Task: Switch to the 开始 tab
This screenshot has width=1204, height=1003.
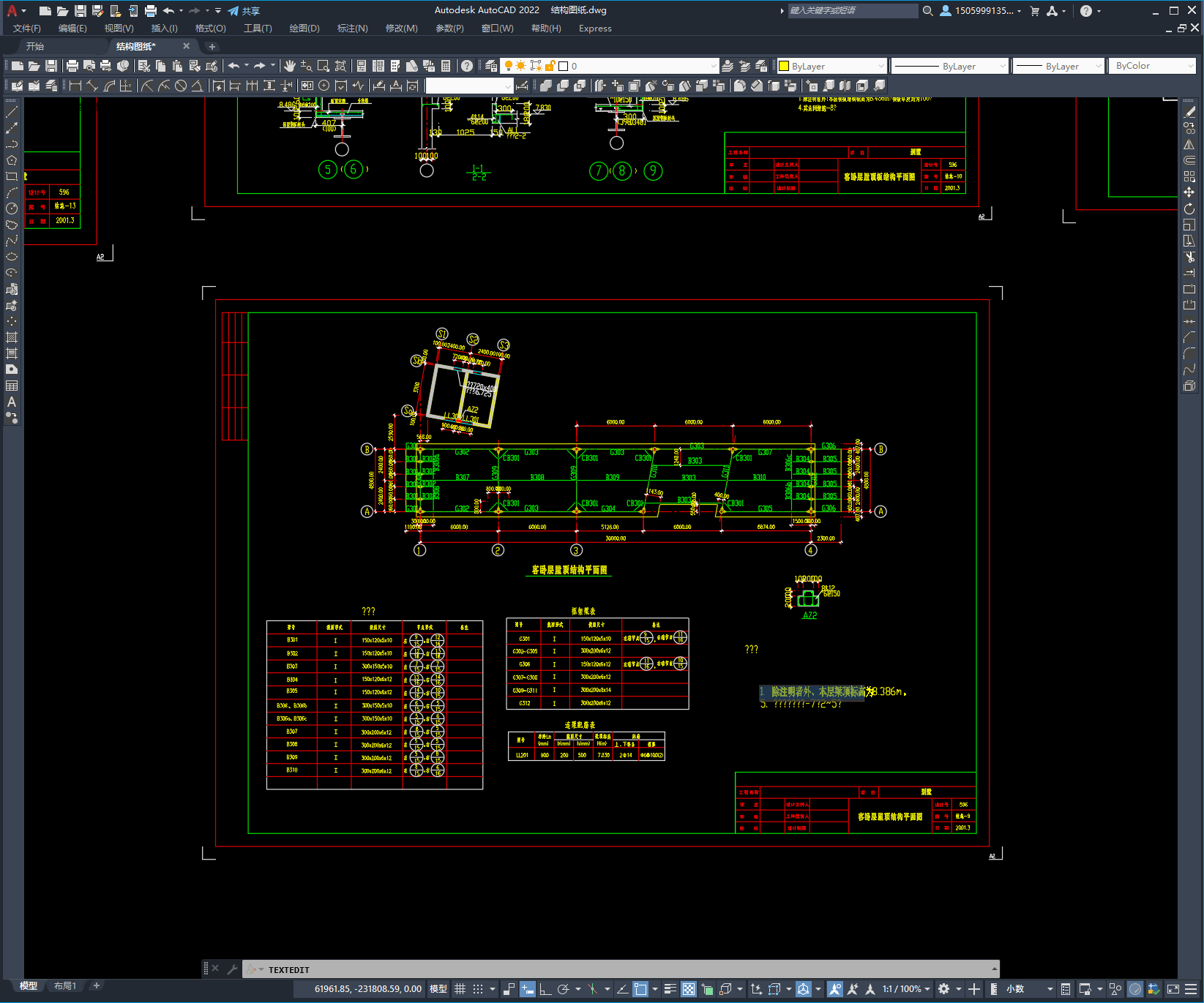Action: (x=35, y=46)
